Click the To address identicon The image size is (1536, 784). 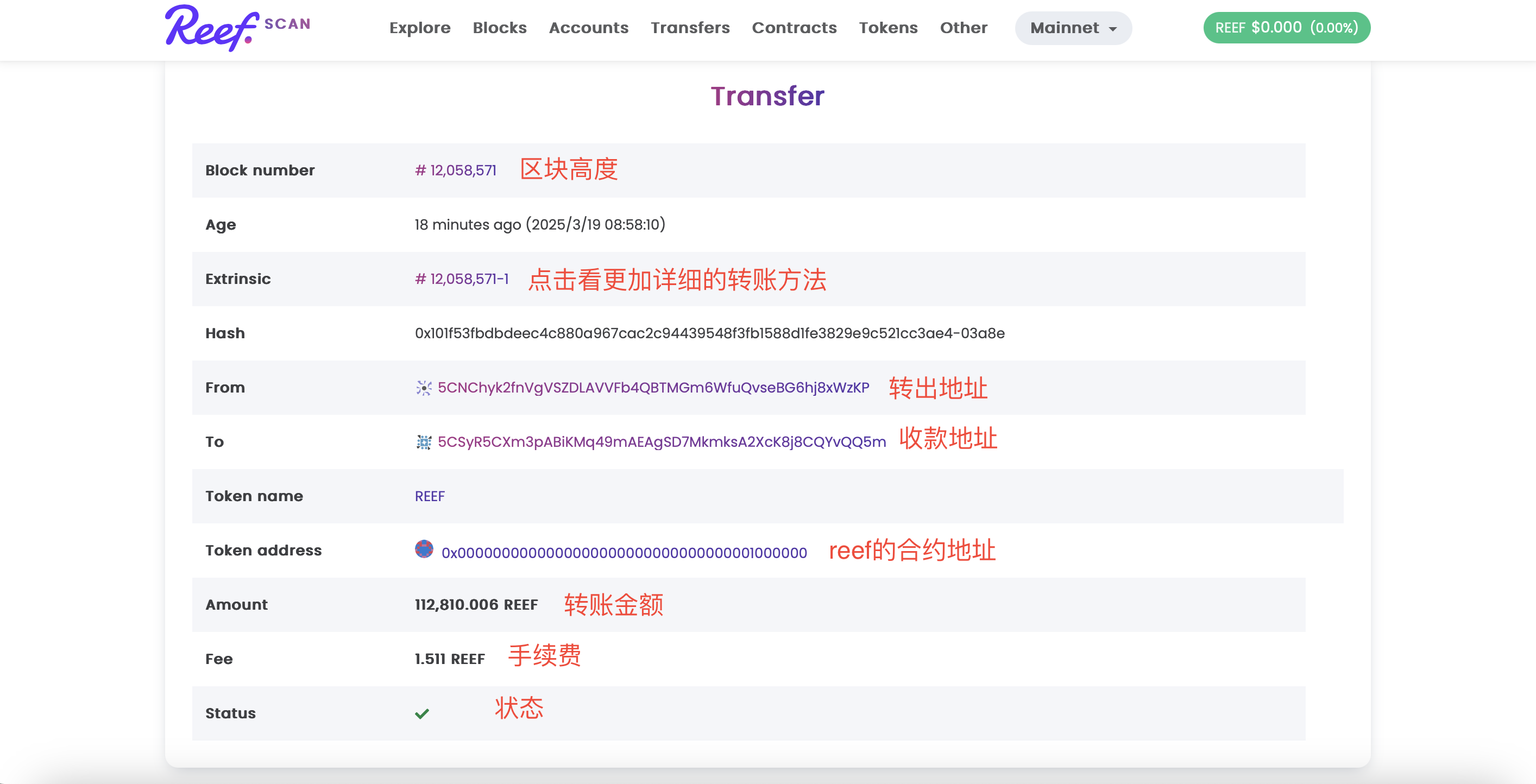pyautogui.click(x=423, y=442)
